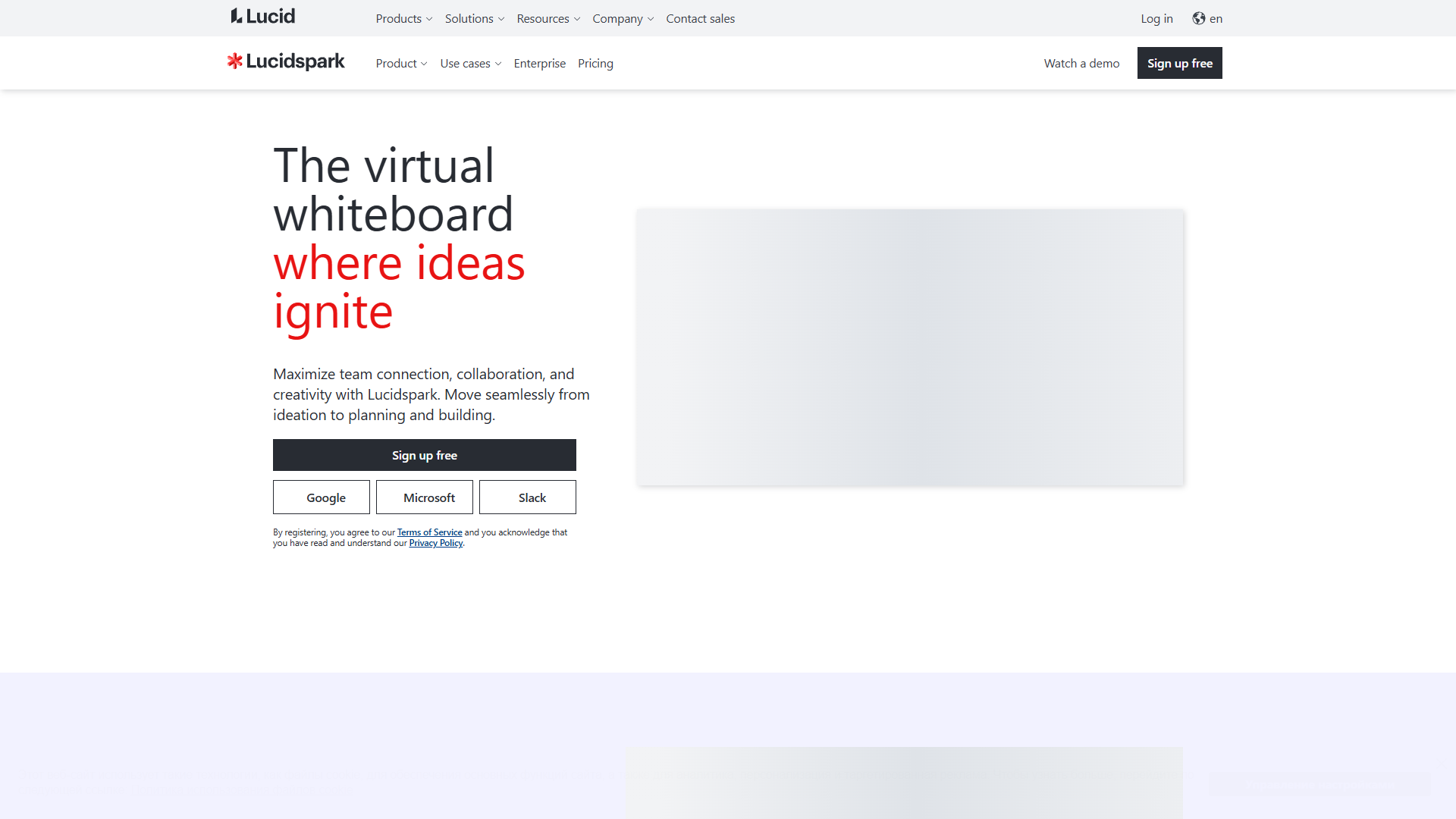The image size is (1456, 819).
Task: Expand the Solutions dropdown menu
Action: pos(475,18)
